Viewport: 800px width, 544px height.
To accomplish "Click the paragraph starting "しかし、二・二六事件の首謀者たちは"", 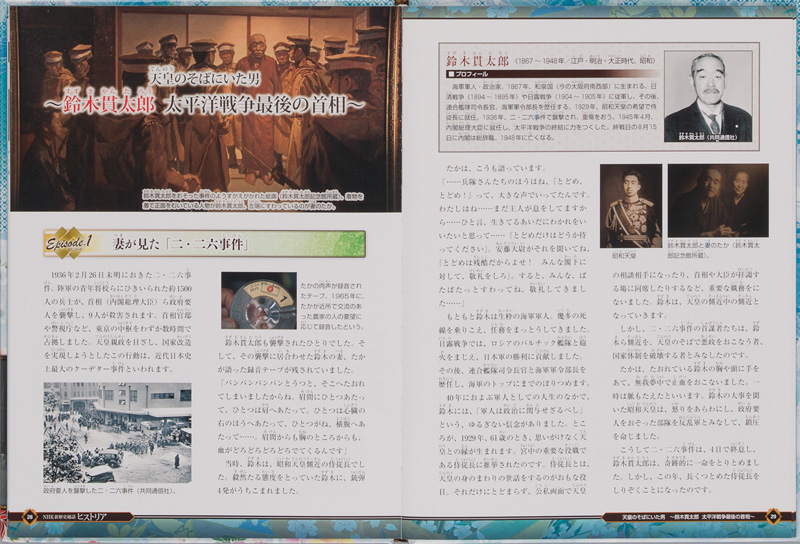I will tap(687, 341).
